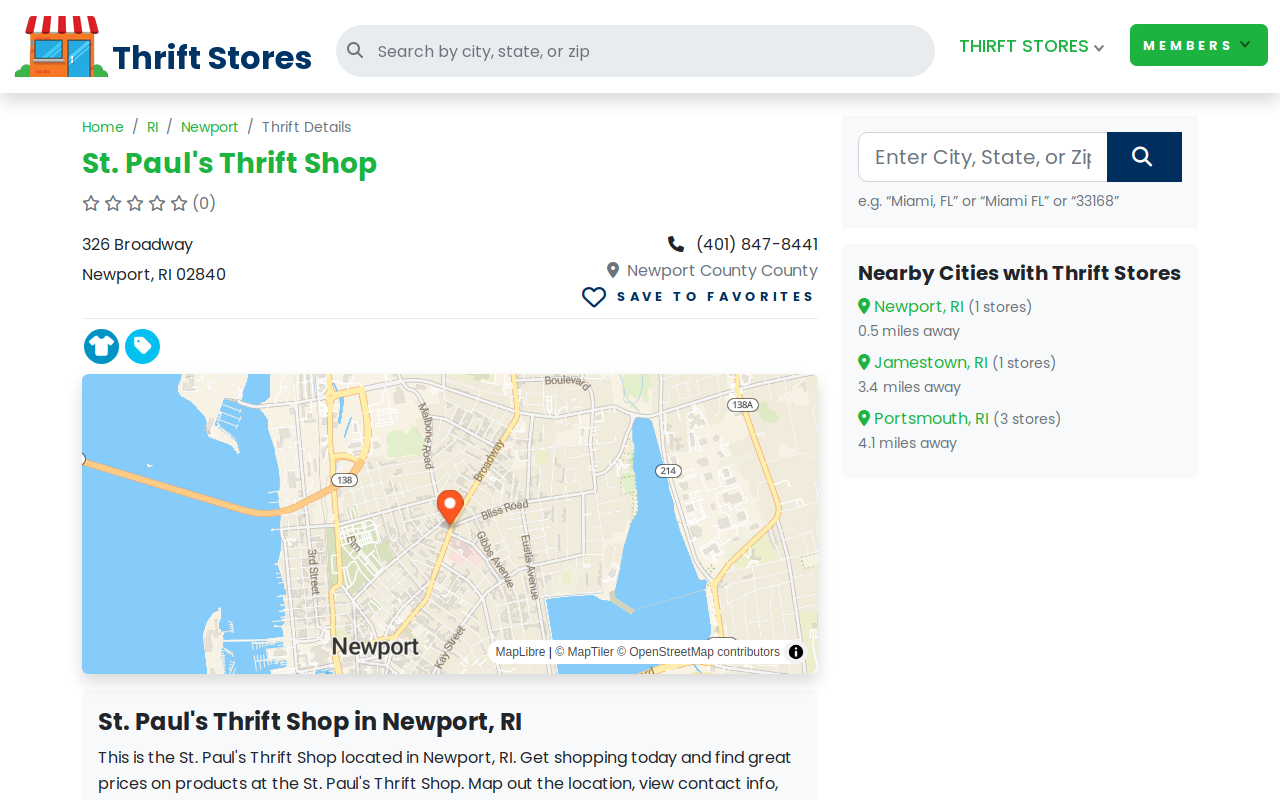
Task: Click the Newport County County text
Action: (722, 270)
